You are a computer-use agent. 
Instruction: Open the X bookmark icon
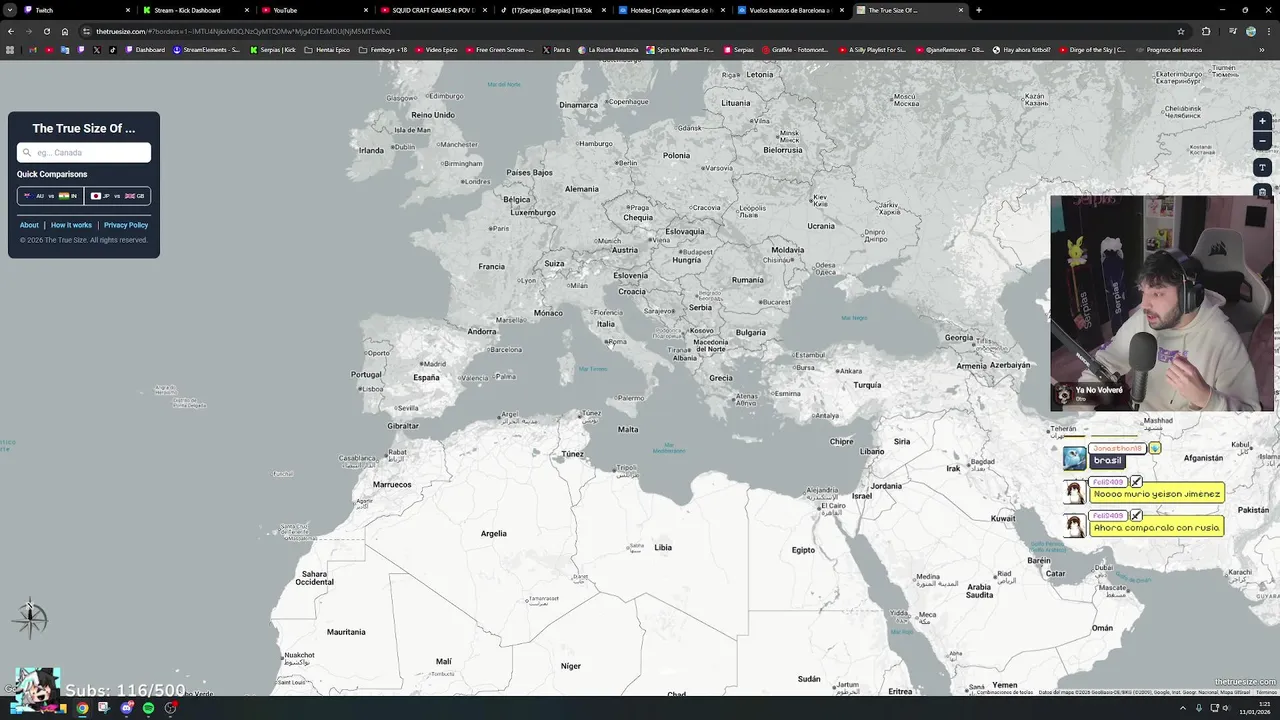(x=97, y=50)
